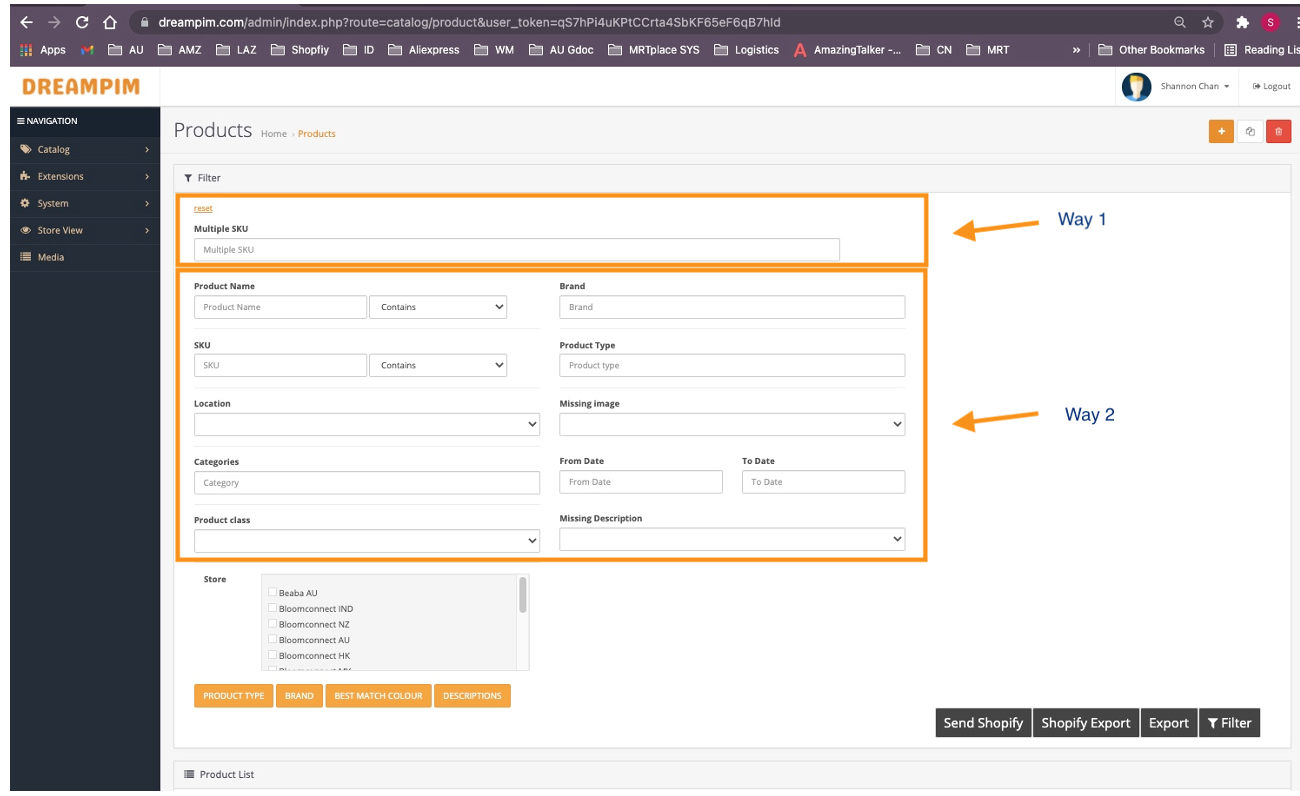Open the browser extensions puzzle icon
1300x796 pixels.
click(x=1242, y=22)
